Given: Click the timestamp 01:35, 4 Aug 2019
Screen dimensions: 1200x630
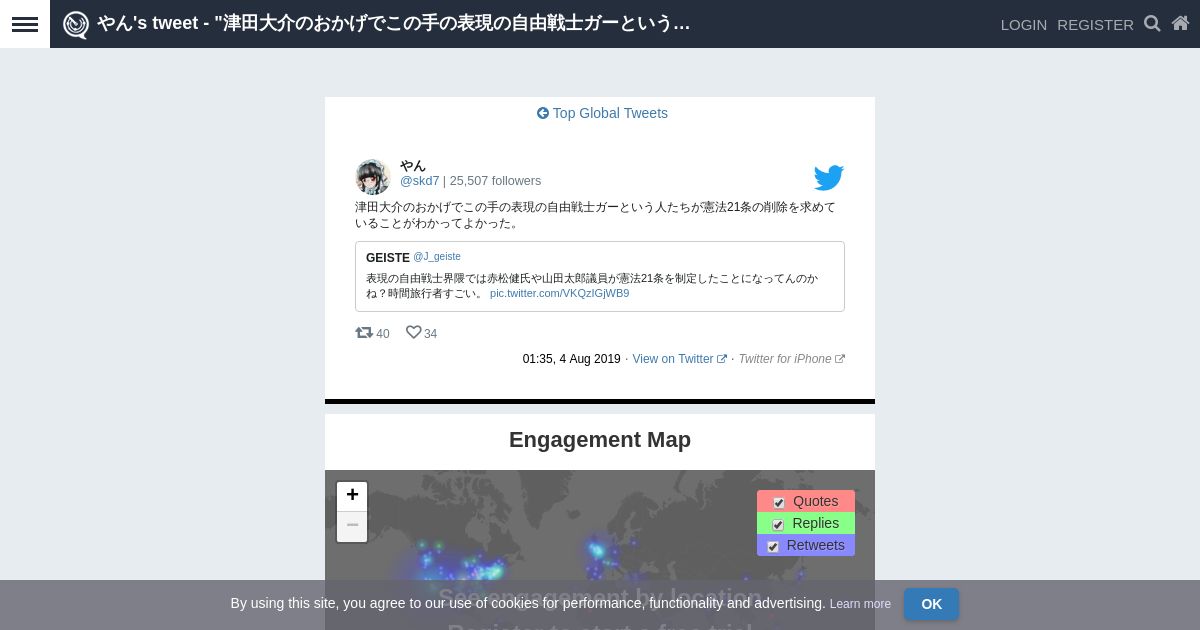Looking at the screenshot, I should [x=571, y=359].
